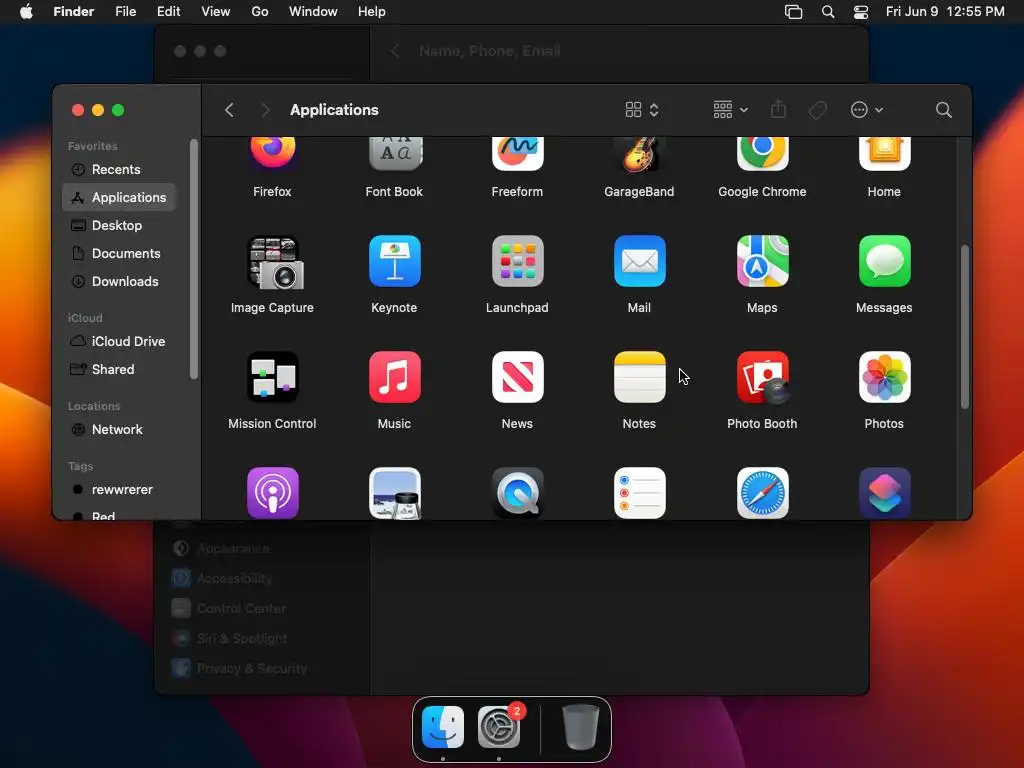The image size is (1024, 768).
Task: Open Documents in the sidebar
Action: click(119, 253)
